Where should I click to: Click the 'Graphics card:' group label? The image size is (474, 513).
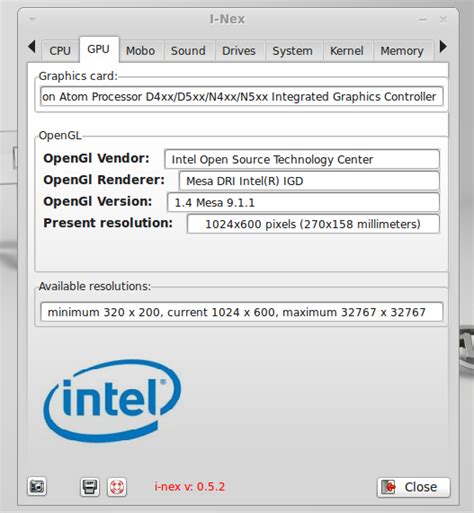78,76
